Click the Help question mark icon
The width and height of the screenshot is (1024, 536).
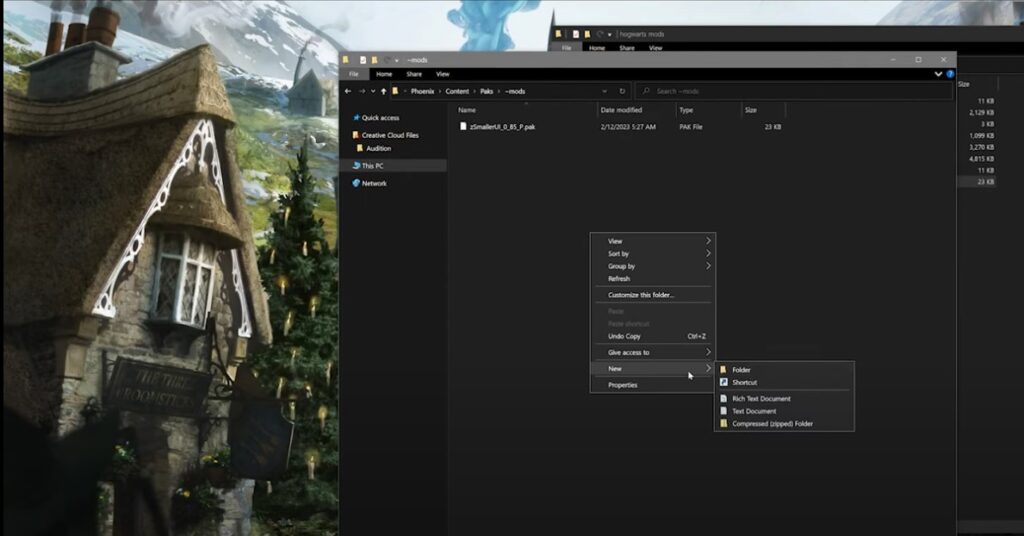click(950, 74)
